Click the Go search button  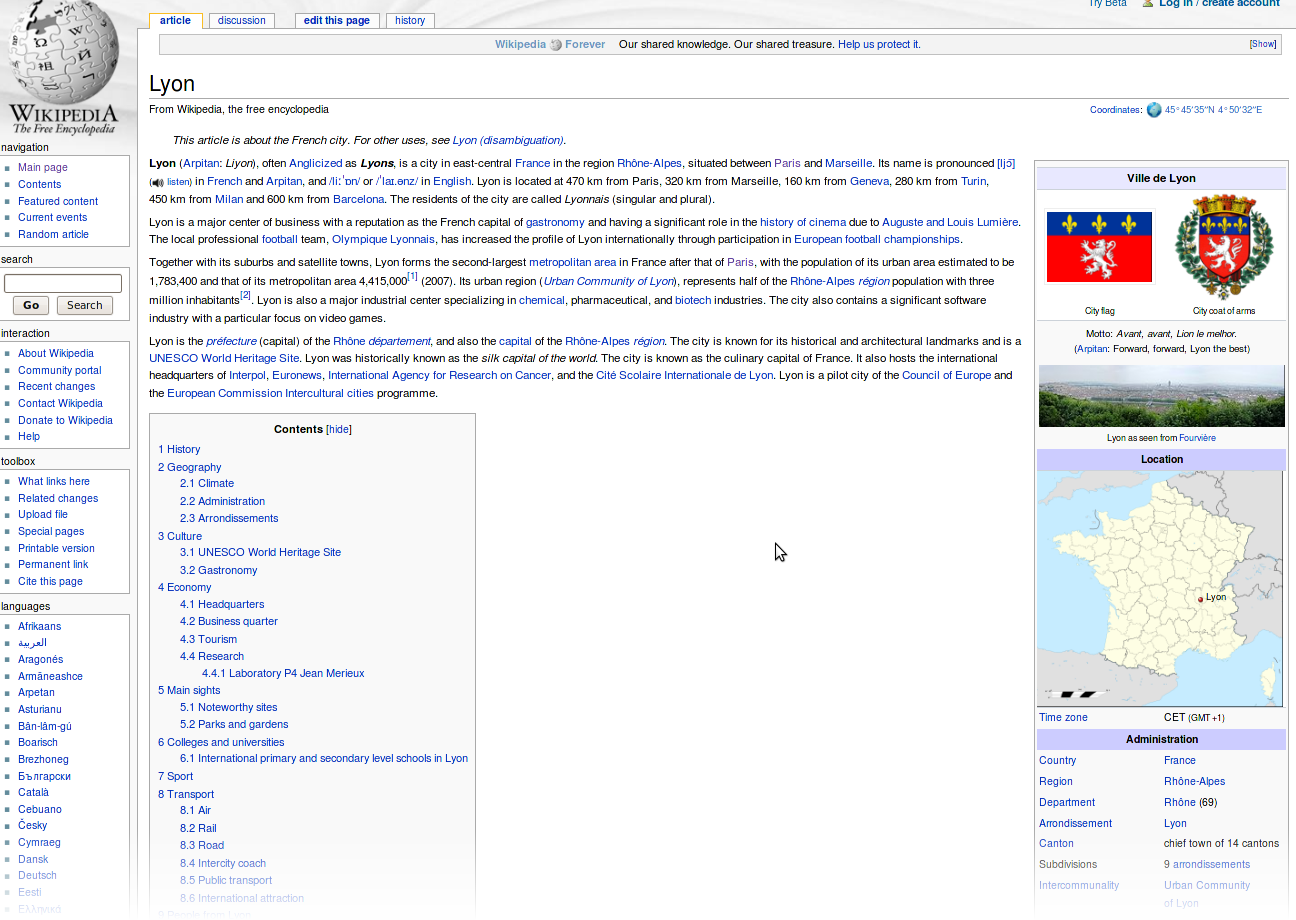pos(31,305)
